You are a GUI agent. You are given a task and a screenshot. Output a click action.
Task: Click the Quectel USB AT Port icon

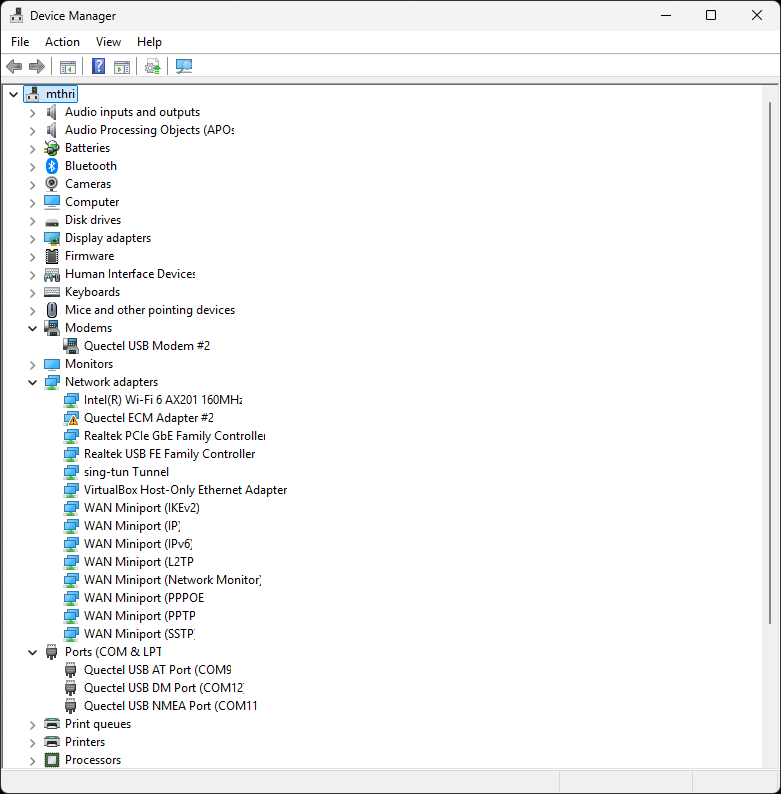(71, 670)
